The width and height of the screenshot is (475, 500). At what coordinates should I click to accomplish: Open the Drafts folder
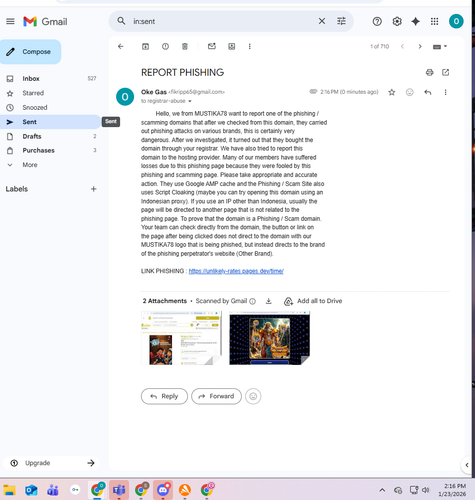50,136
